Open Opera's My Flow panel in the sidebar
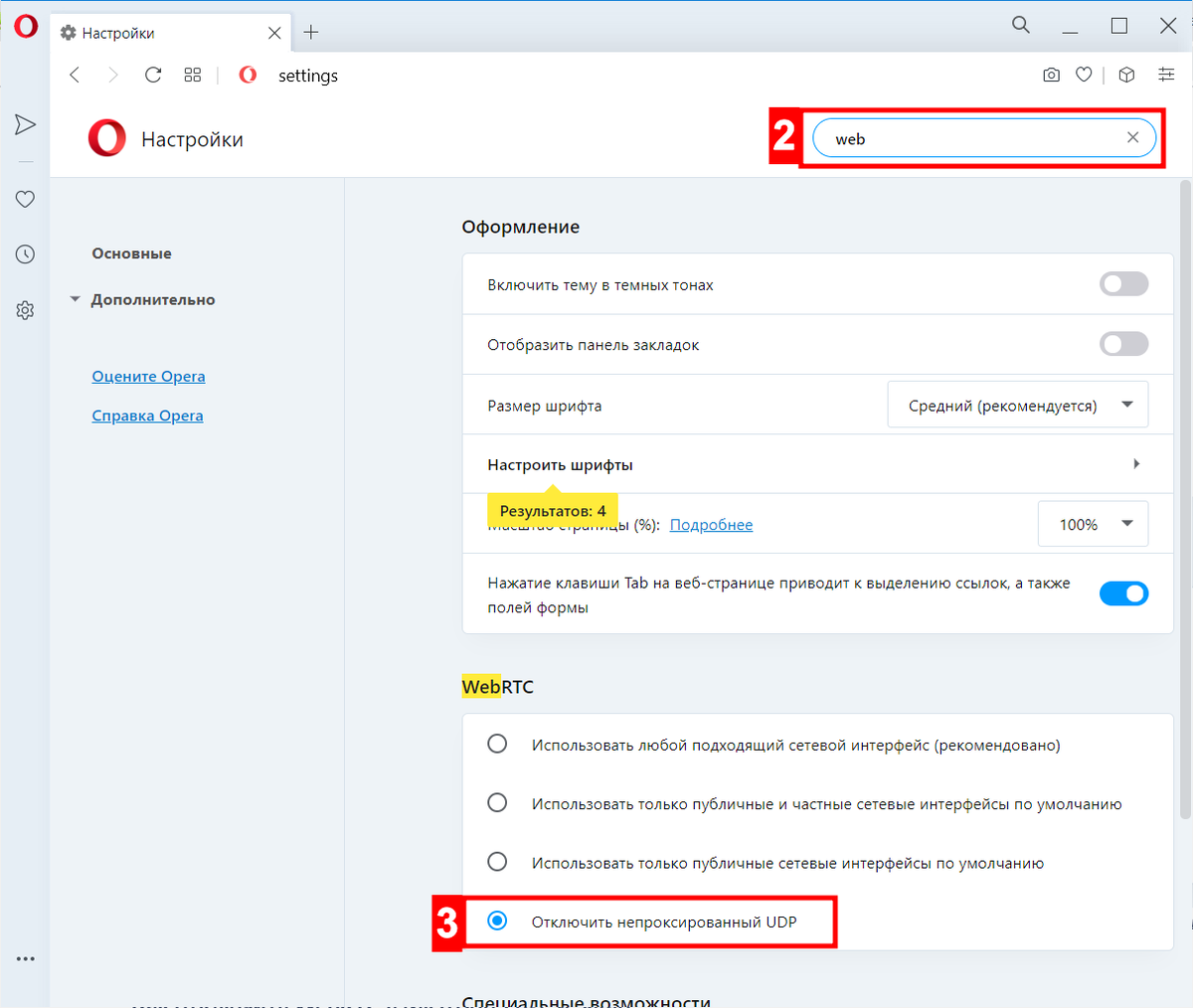 (x=25, y=123)
